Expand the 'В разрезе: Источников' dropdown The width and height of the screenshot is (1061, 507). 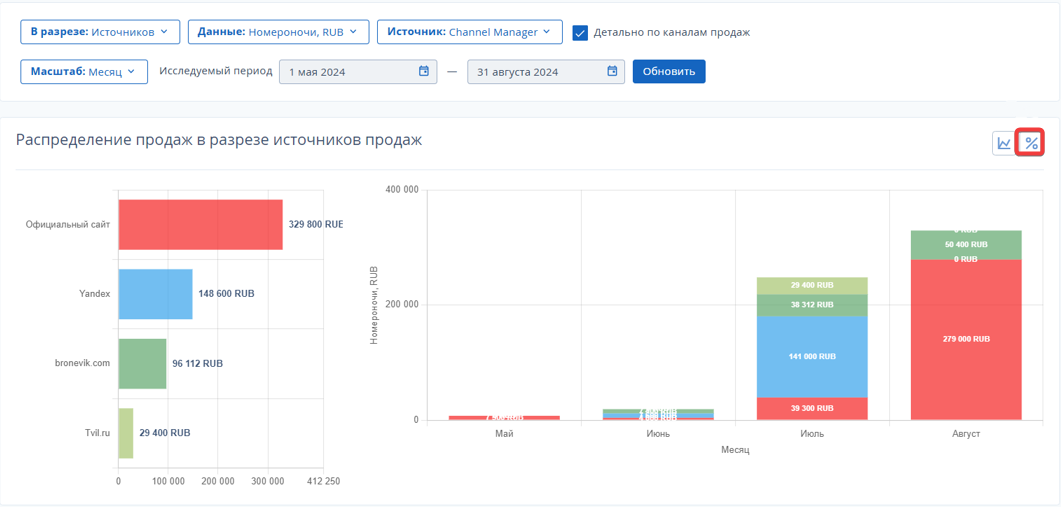pos(99,32)
